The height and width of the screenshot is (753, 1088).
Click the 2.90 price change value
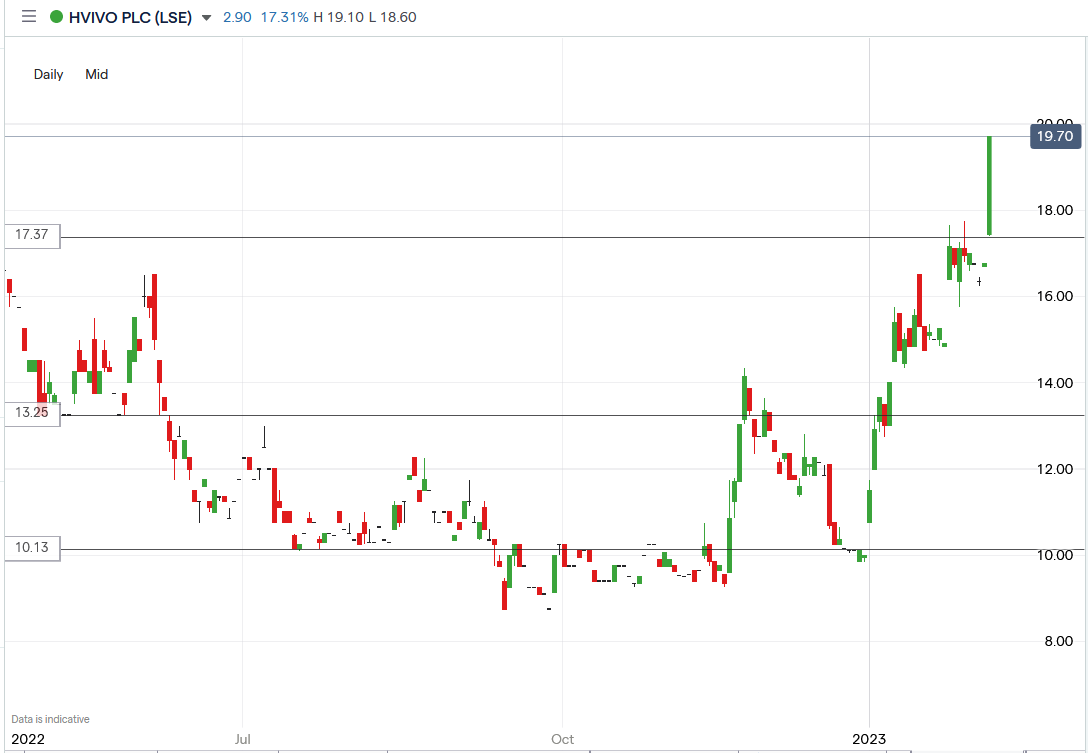[x=237, y=17]
